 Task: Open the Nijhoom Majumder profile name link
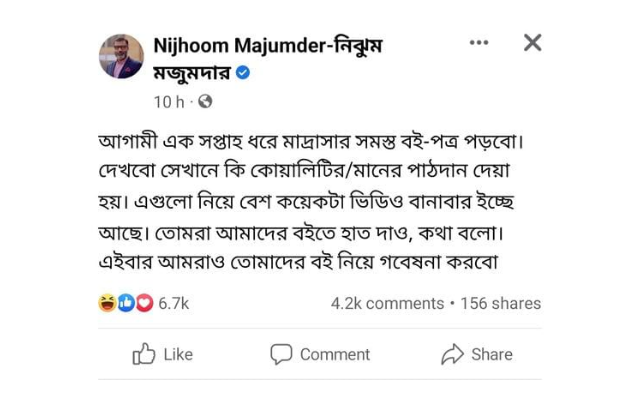click(268, 59)
